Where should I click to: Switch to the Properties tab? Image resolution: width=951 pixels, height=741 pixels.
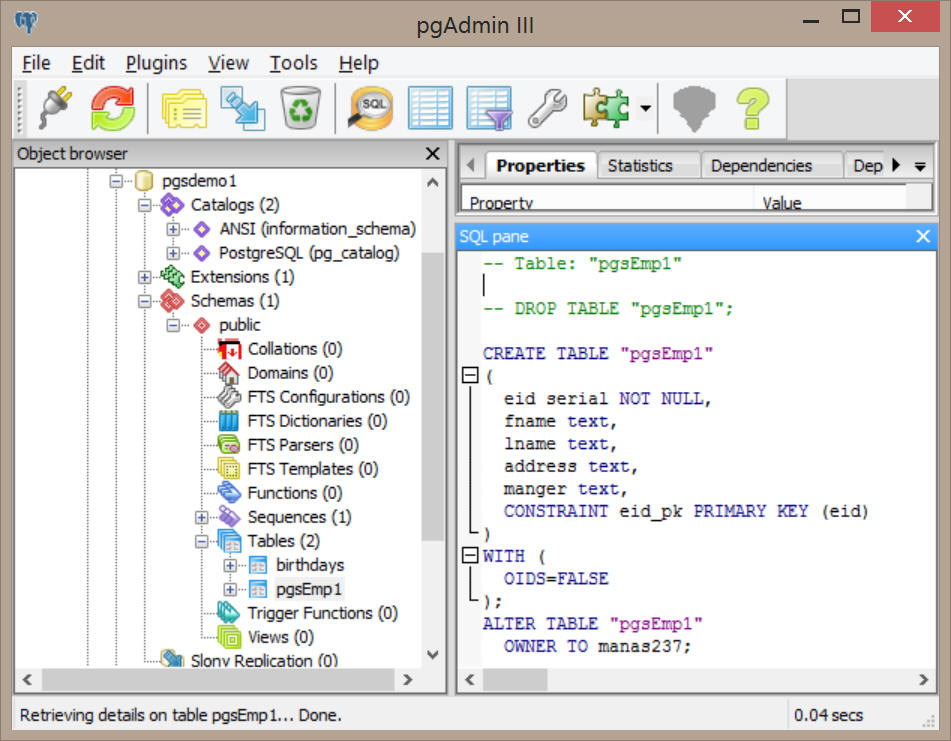coord(540,166)
